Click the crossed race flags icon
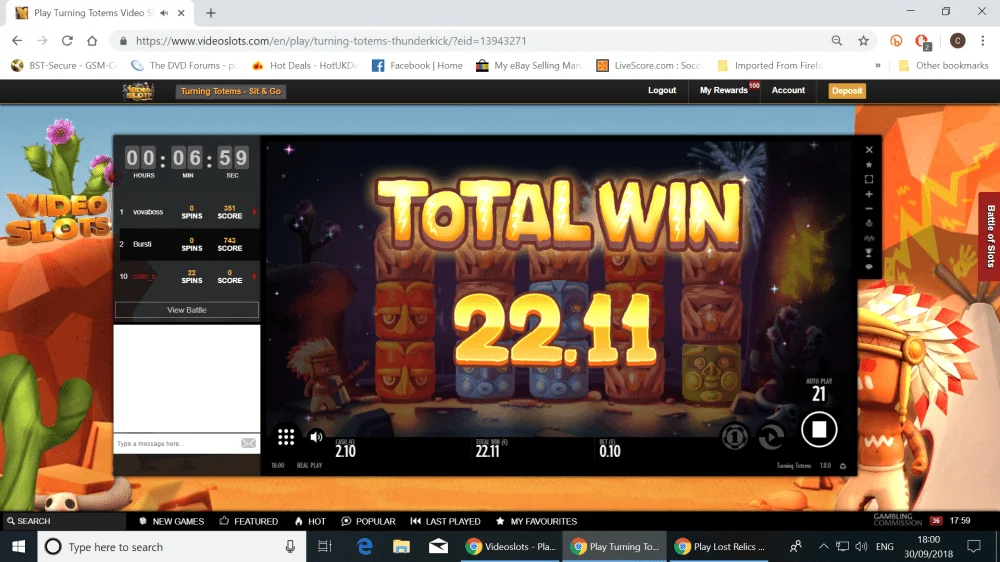1000x562 pixels. coord(869,238)
